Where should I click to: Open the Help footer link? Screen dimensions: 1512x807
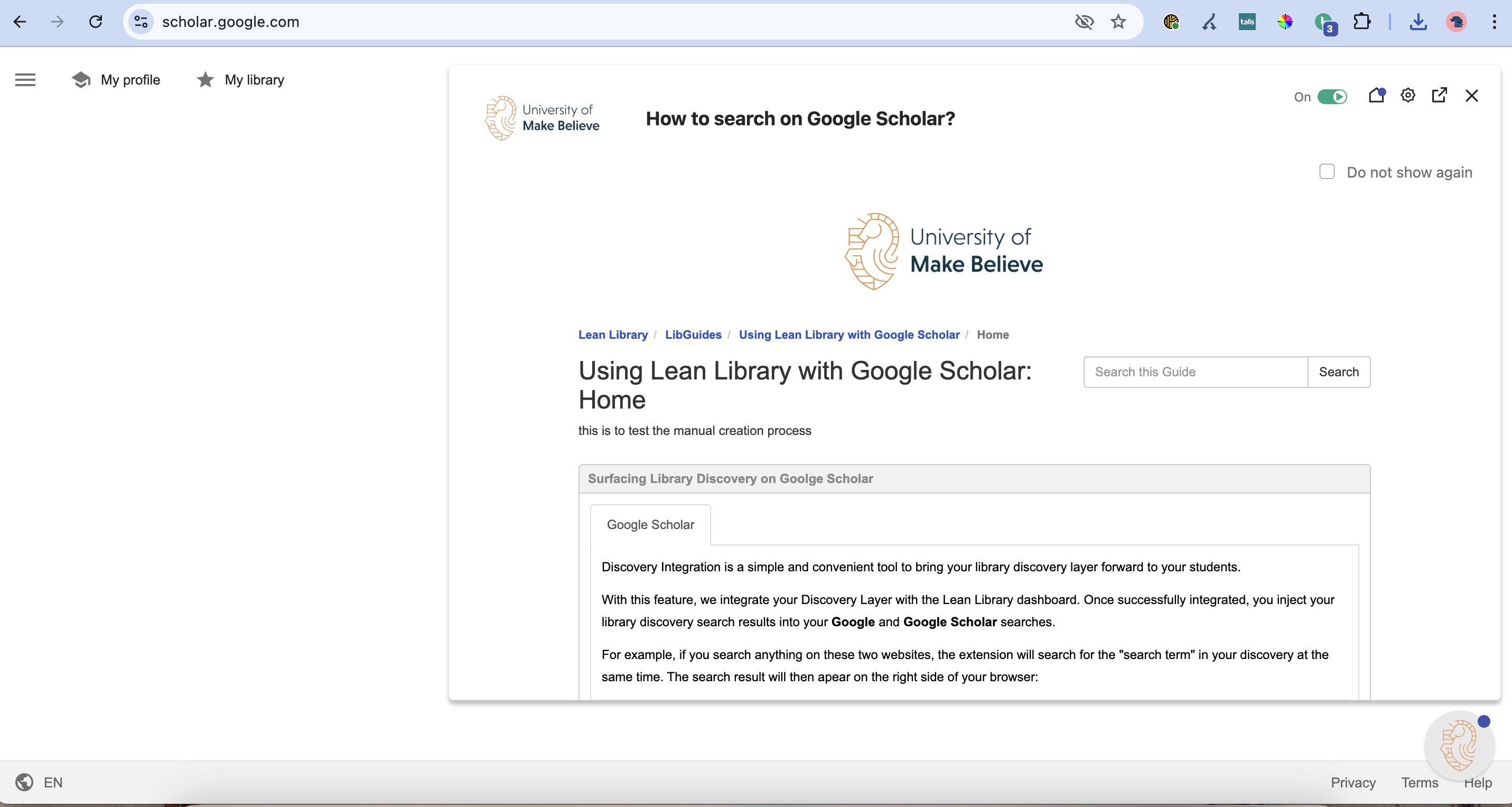click(x=1477, y=782)
